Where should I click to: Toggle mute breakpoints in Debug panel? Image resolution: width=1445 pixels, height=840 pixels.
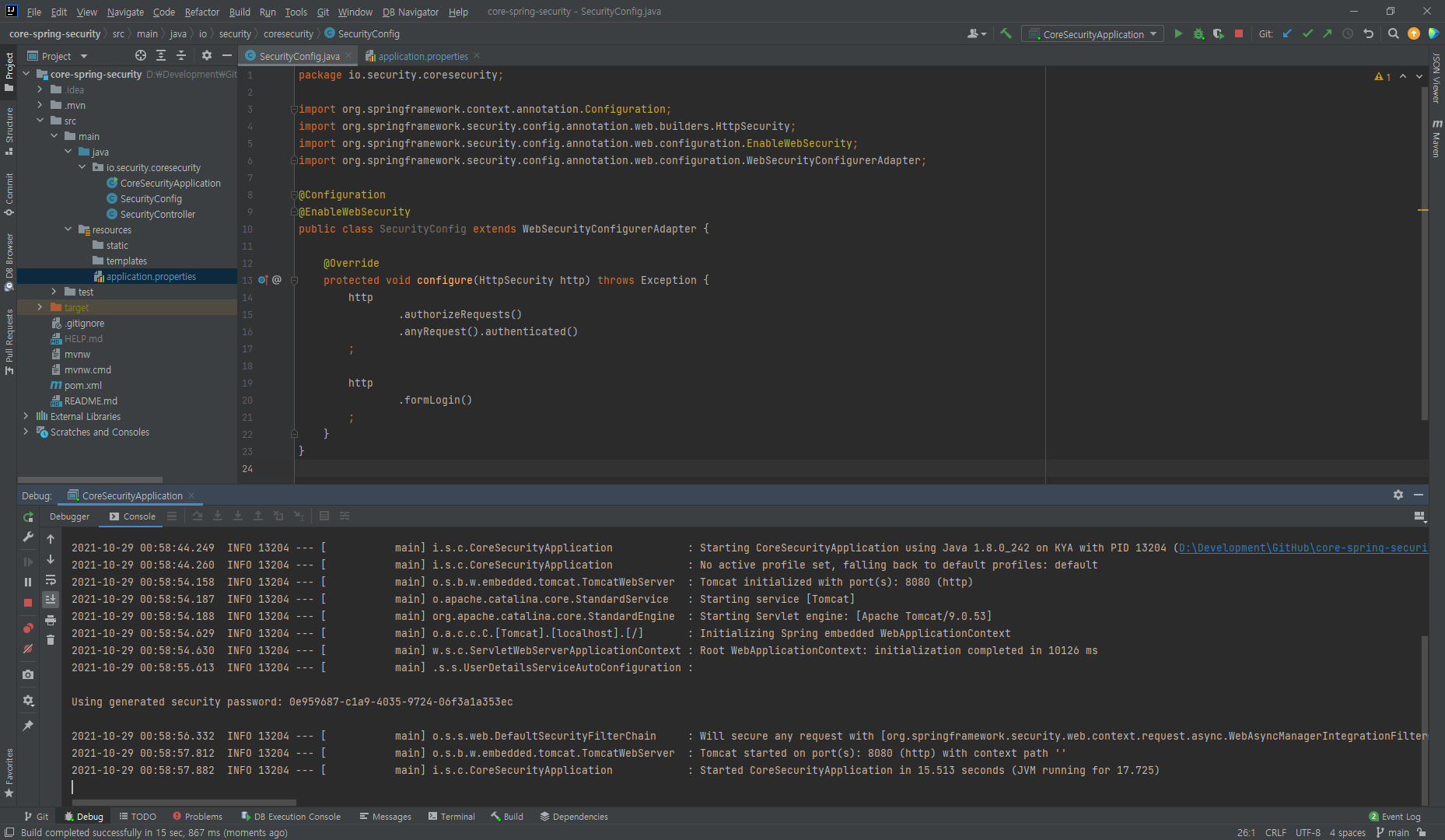28,649
